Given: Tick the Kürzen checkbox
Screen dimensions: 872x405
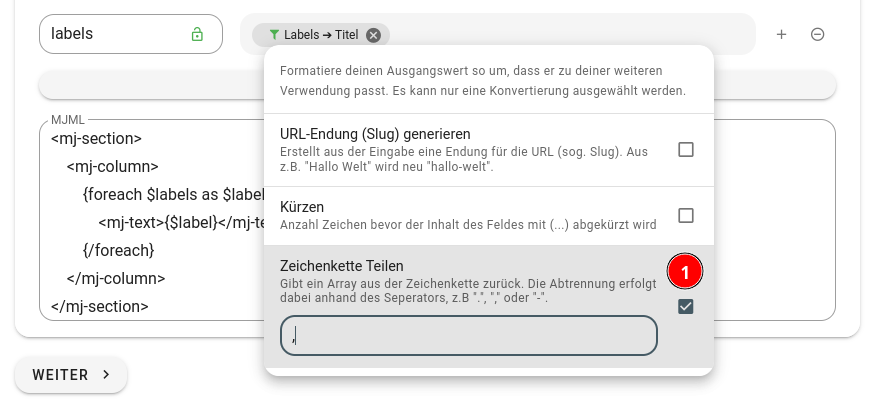Looking at the screenshot, I should [x=686, y=215].
